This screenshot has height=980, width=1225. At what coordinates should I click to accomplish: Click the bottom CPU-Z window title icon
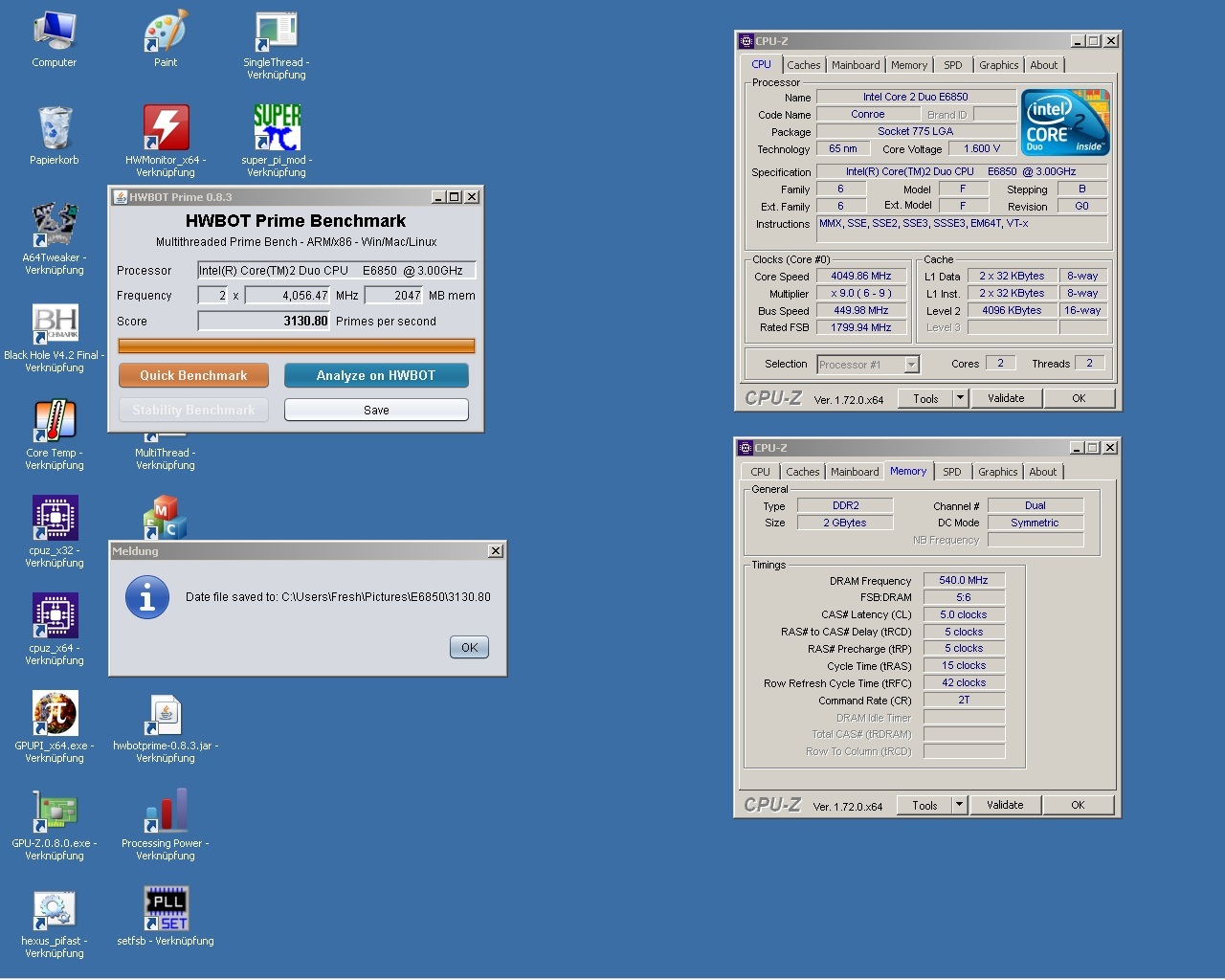tap(746, 448)
